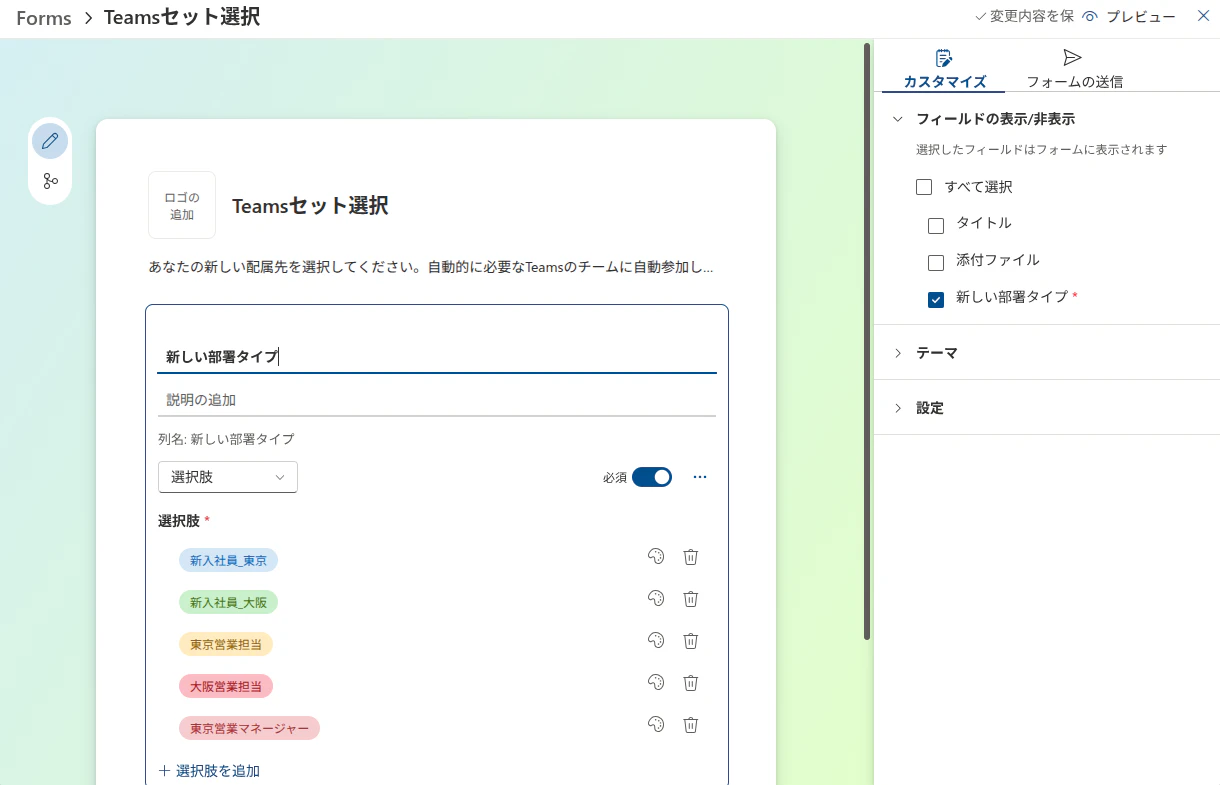This screenshot has height=785, width=1220.
Task: Select the 大阪営業担当 choice pill
Action: click(226, 686)
